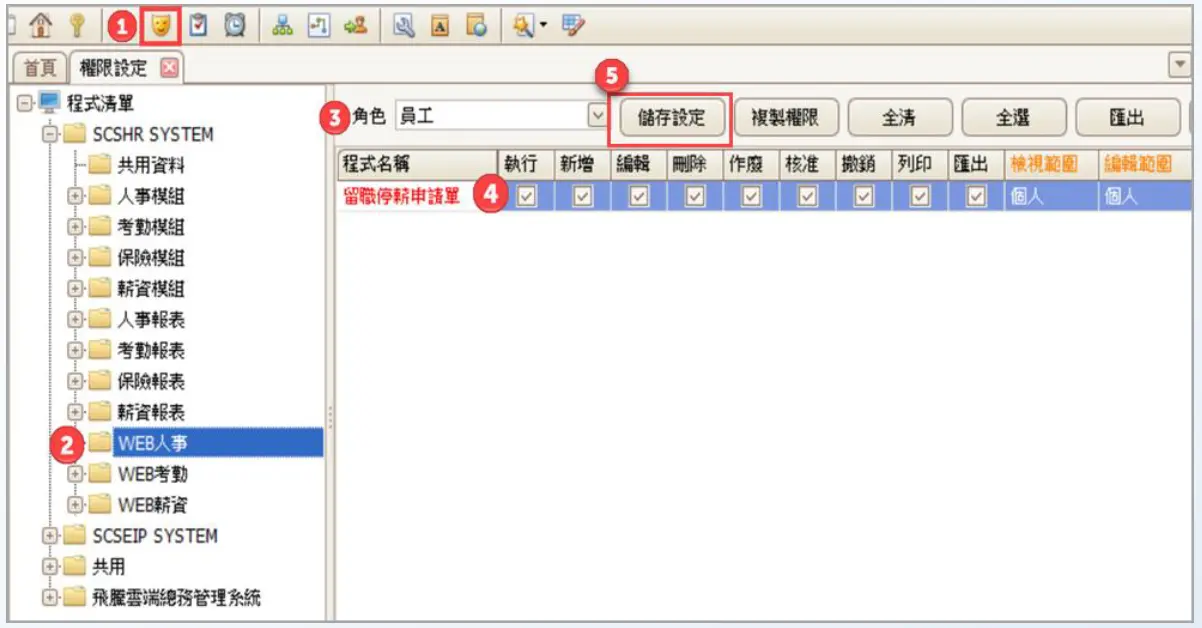The image size is (1202, 628).
Task: Switch to the 首頁 tab
Action: coord(40,68)
